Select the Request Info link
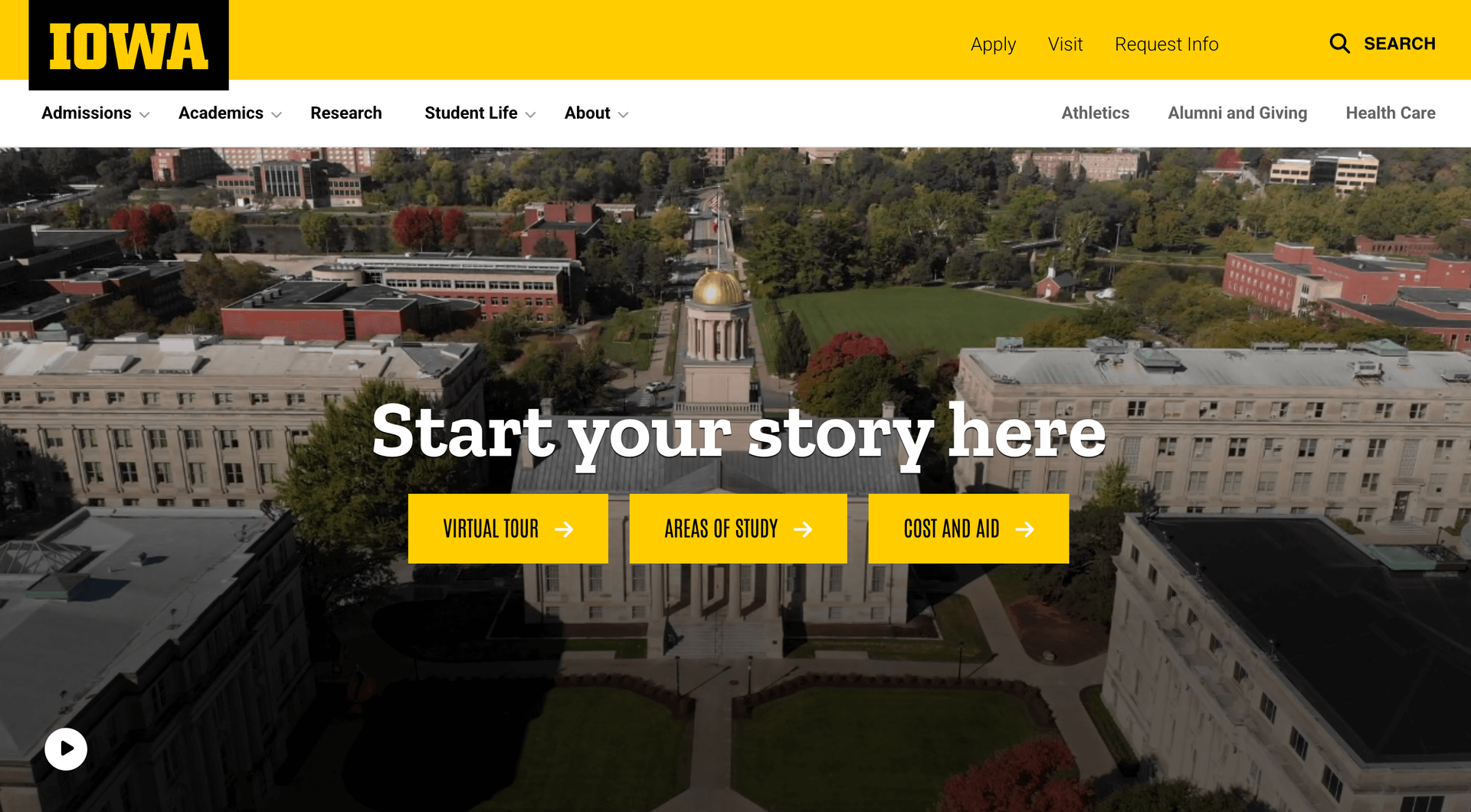The image size is (1471, 812). (x=1166, y=44)
